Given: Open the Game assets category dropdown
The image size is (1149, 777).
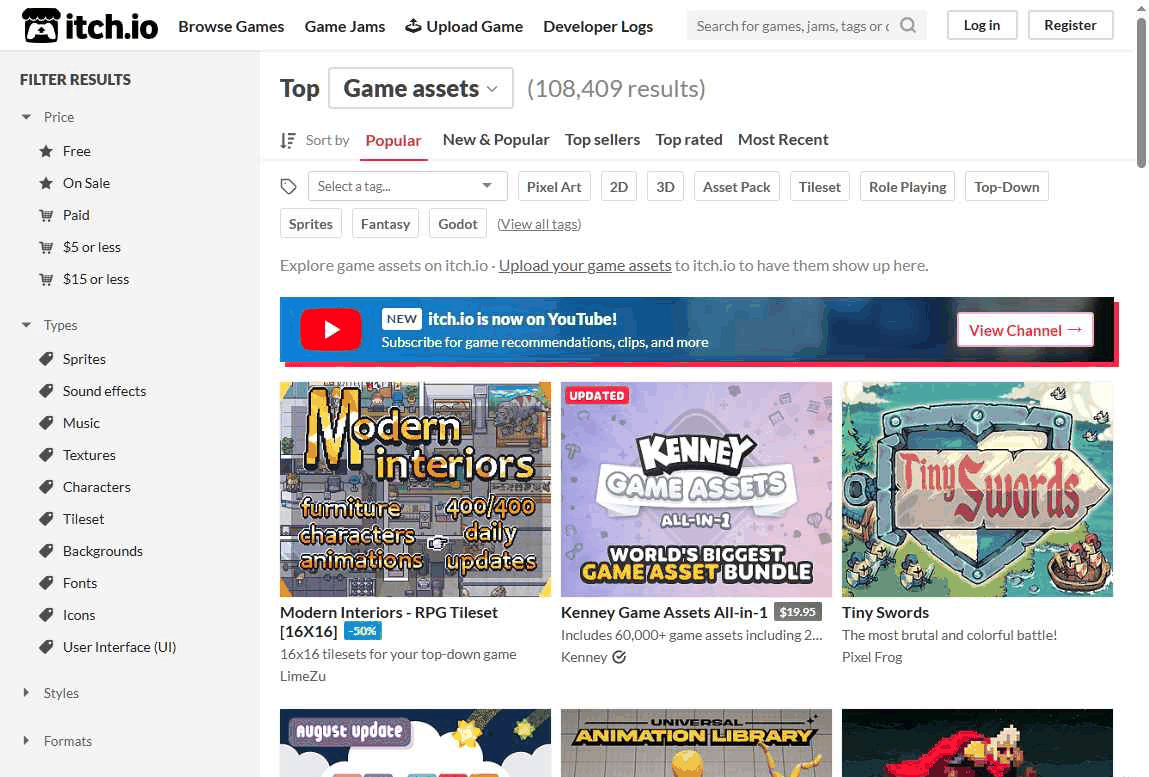Looking at the screenshot, I should [x=421, y=88].
